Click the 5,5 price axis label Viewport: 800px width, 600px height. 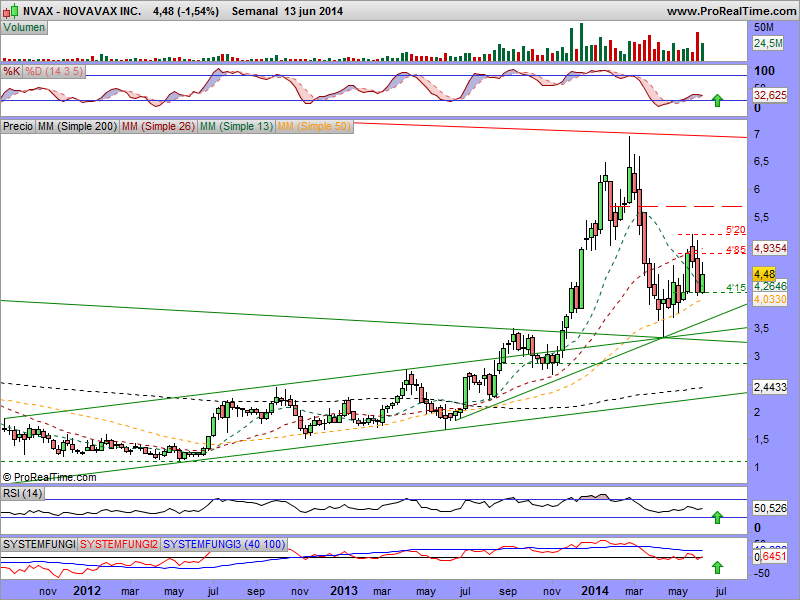coord(762,217)
